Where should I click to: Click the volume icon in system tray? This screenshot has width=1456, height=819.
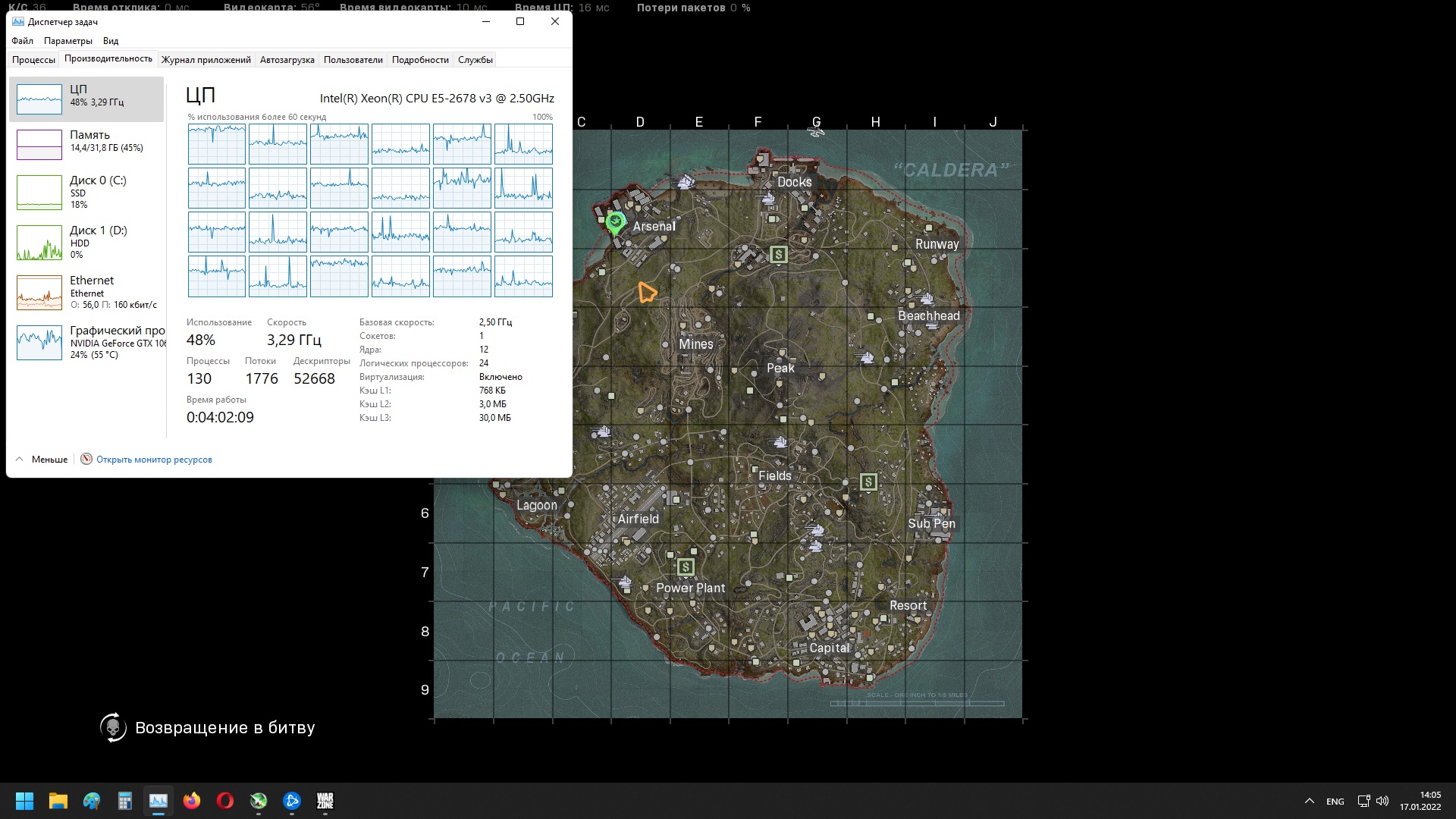pyautogui.click(x=1382, y=801)
